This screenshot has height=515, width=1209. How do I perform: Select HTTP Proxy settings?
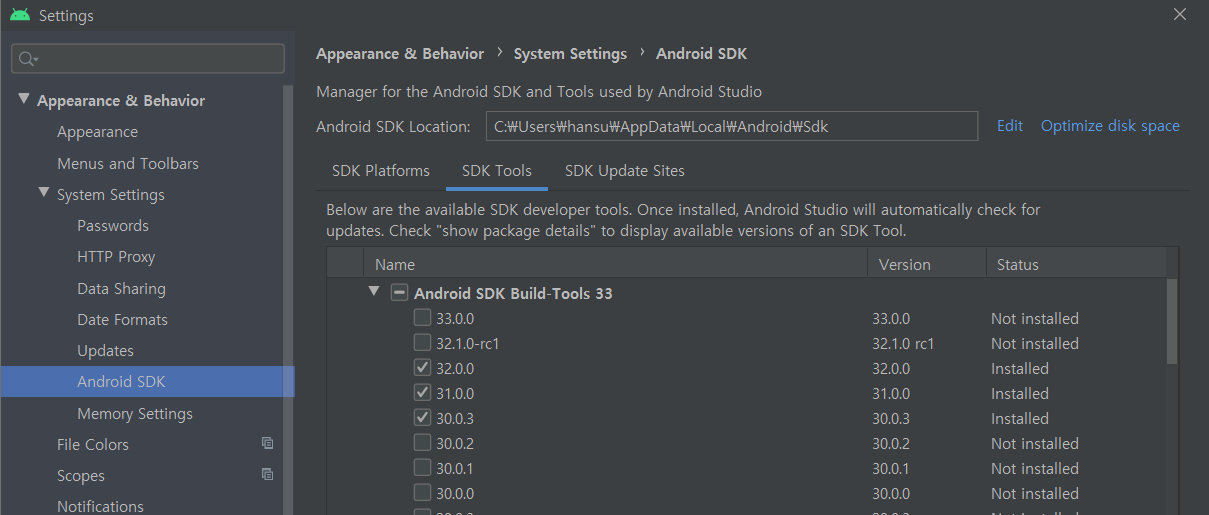coord(116,257)
